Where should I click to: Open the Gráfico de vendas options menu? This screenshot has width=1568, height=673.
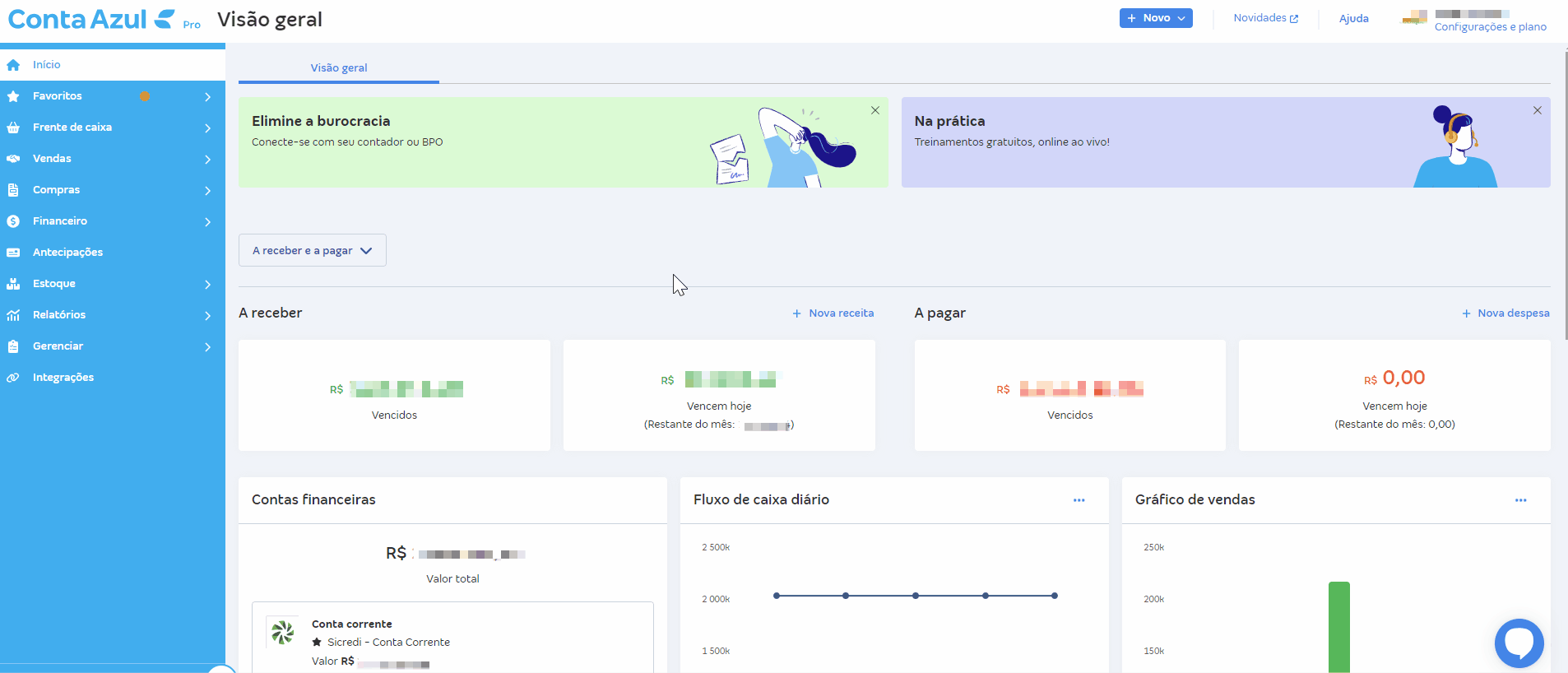[1521, 500]
